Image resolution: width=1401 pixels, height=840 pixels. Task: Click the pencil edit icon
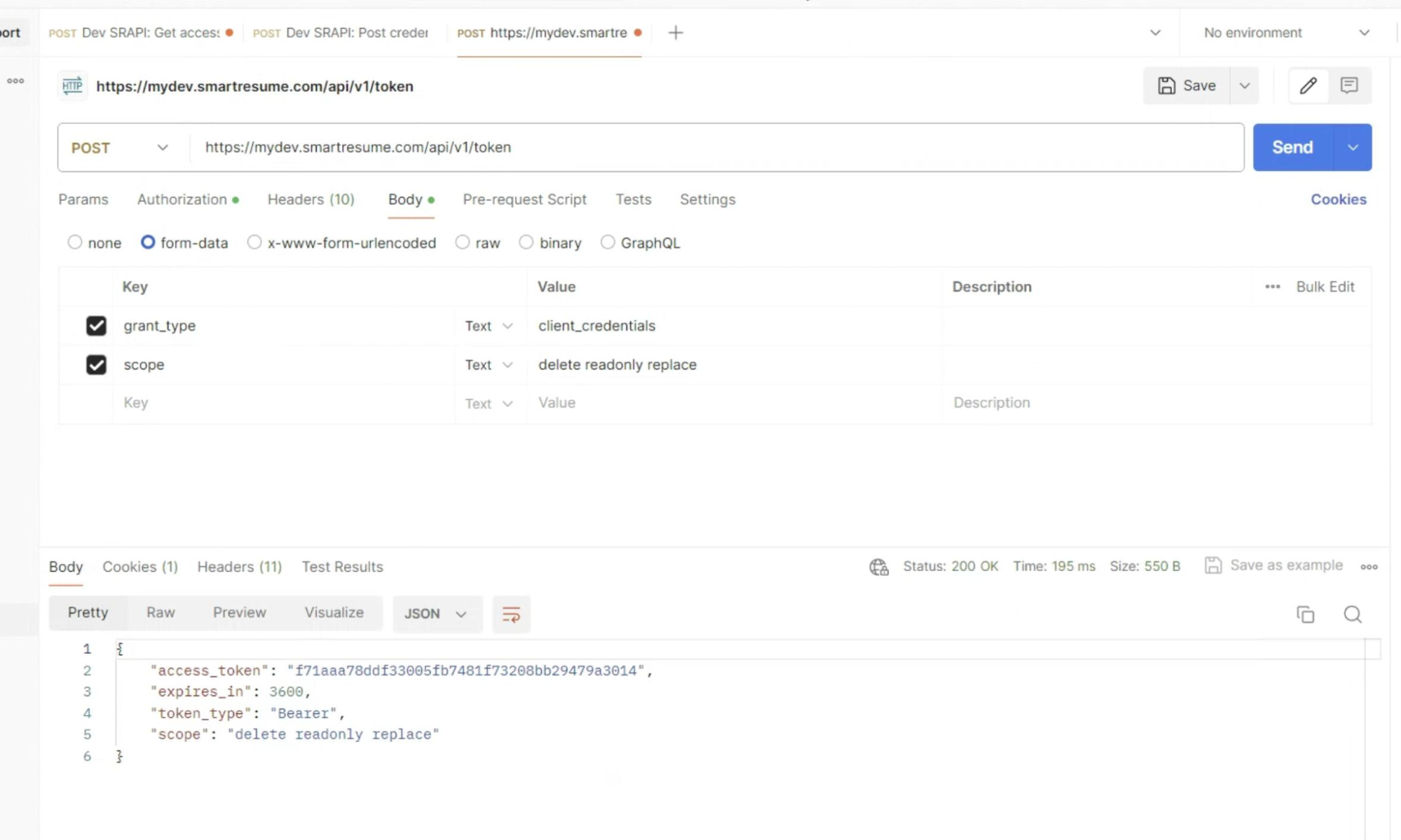pos(1308,85)
